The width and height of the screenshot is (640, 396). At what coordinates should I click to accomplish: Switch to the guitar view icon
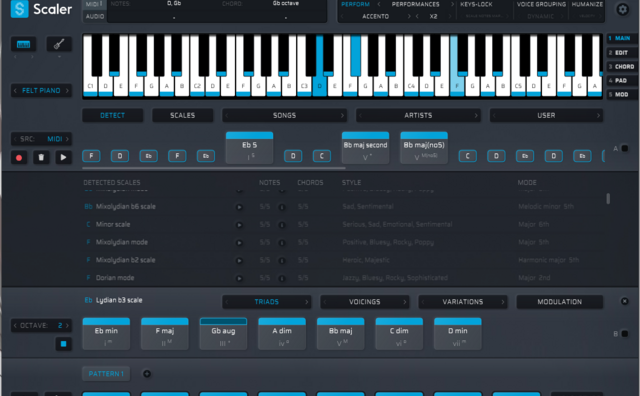coord(59,44)
